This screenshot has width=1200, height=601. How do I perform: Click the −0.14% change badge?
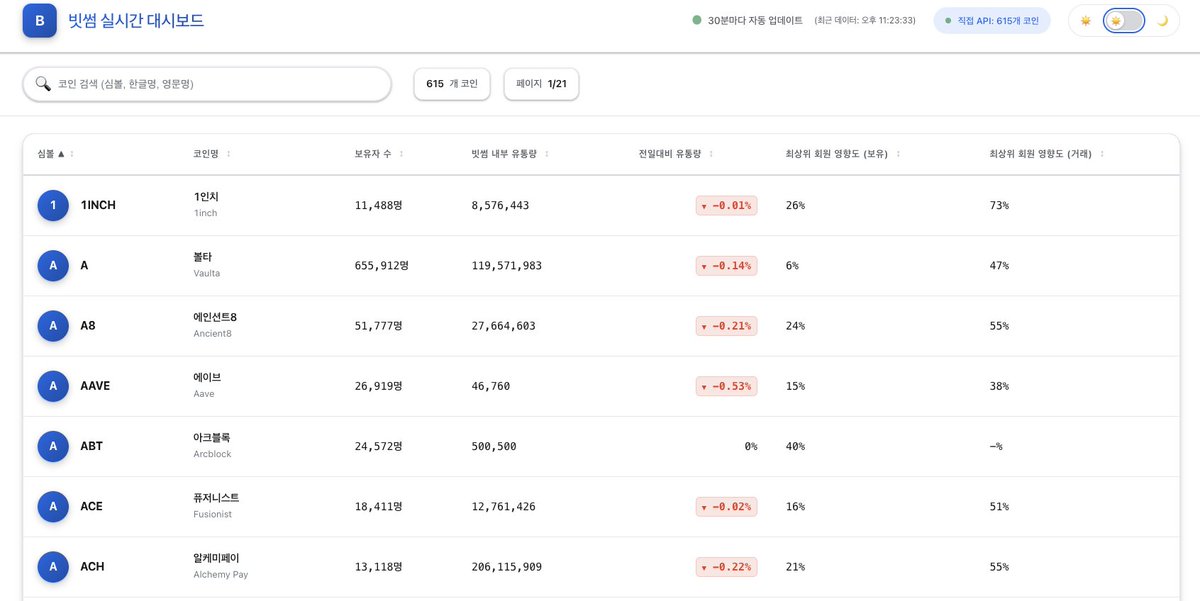click(x=727, y=265)
